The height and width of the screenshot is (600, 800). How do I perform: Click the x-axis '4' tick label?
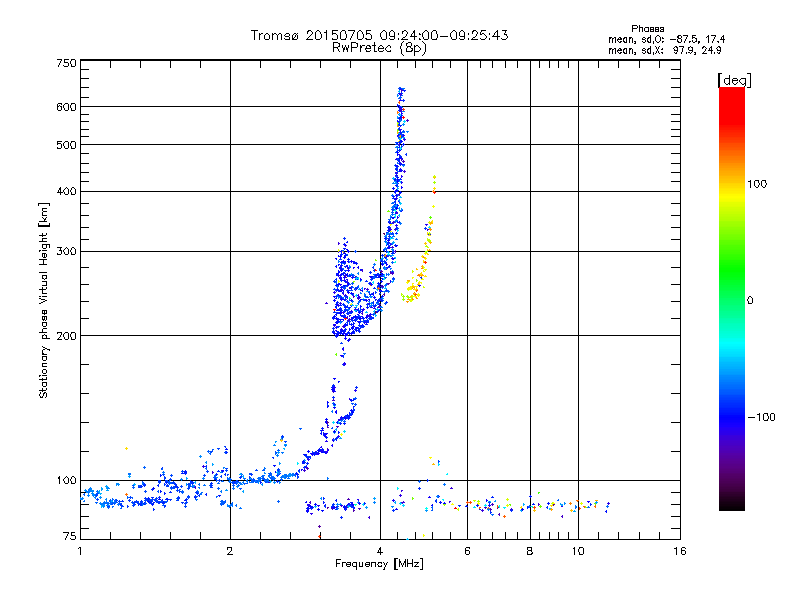click(x=380, y=551)
